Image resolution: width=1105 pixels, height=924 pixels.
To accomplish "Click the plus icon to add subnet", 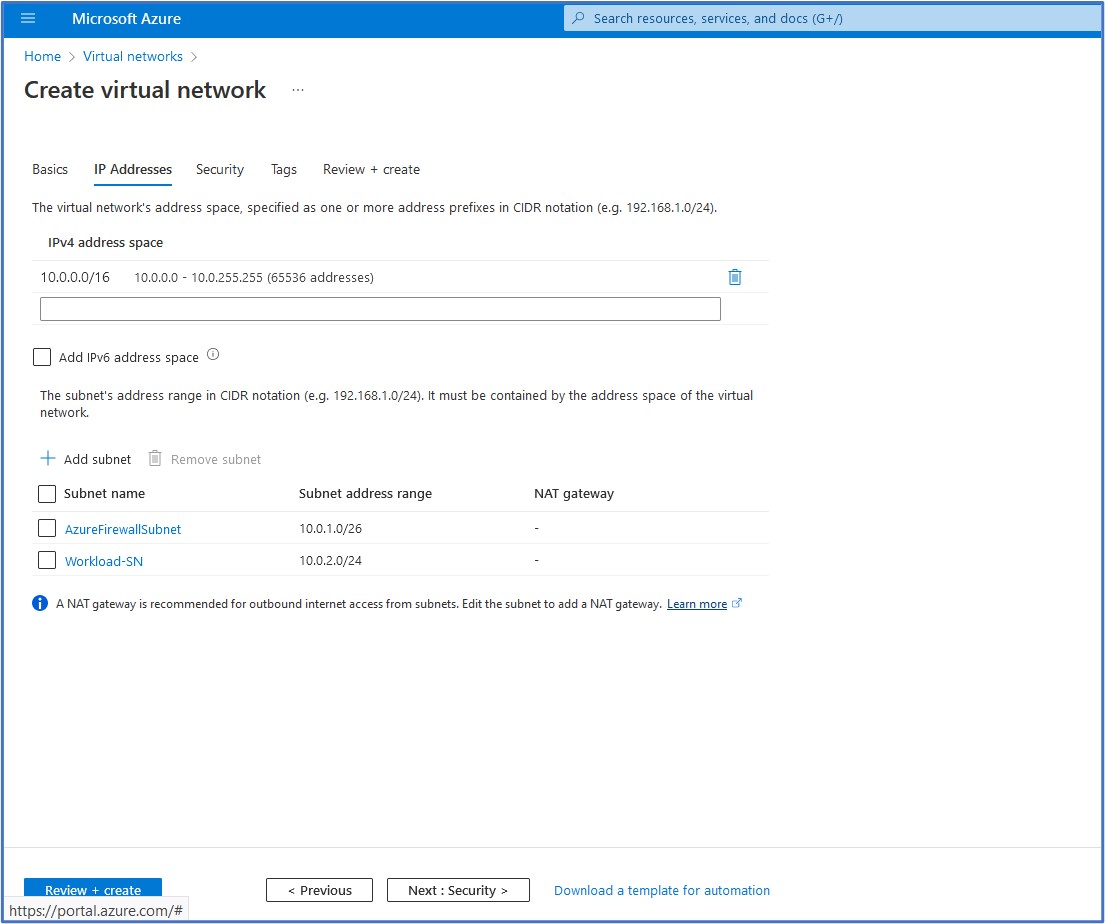I will [x=48, y=459].
